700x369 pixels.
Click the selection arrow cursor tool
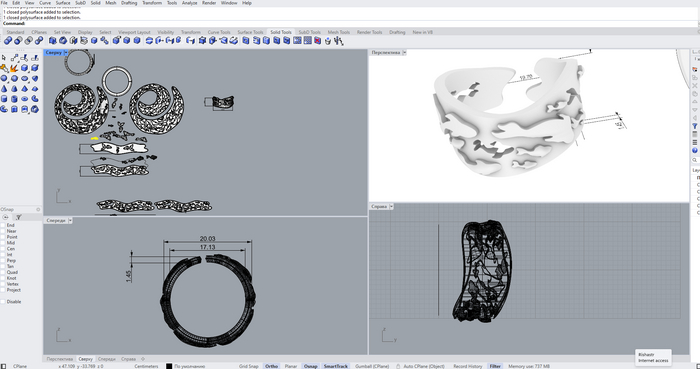[4, 58]
